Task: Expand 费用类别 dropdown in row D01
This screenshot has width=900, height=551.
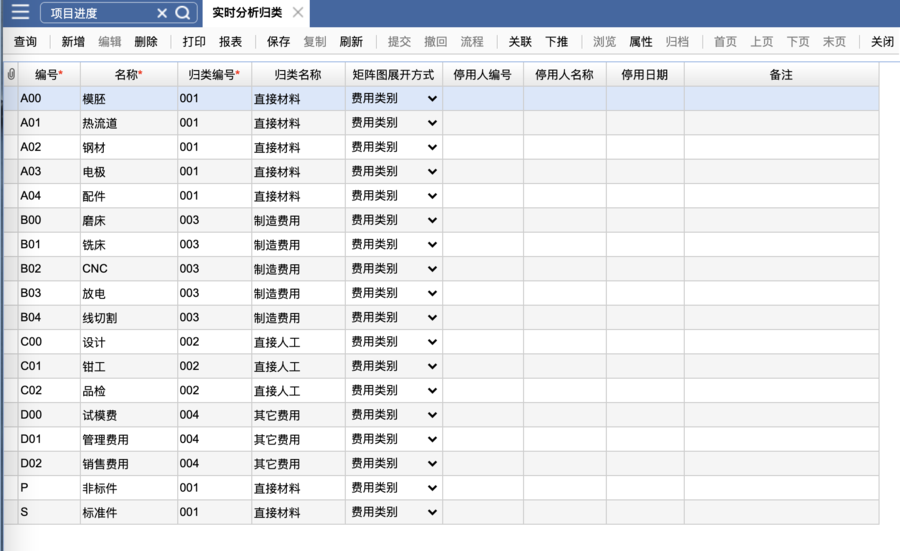Action: pos(432,440)
